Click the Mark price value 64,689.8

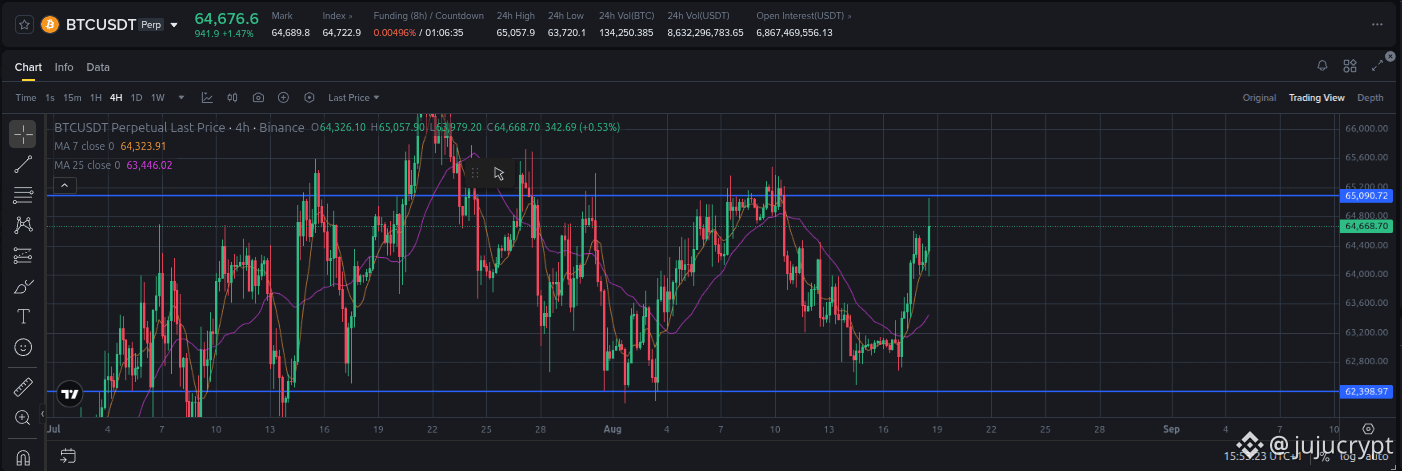coord(291,33)
